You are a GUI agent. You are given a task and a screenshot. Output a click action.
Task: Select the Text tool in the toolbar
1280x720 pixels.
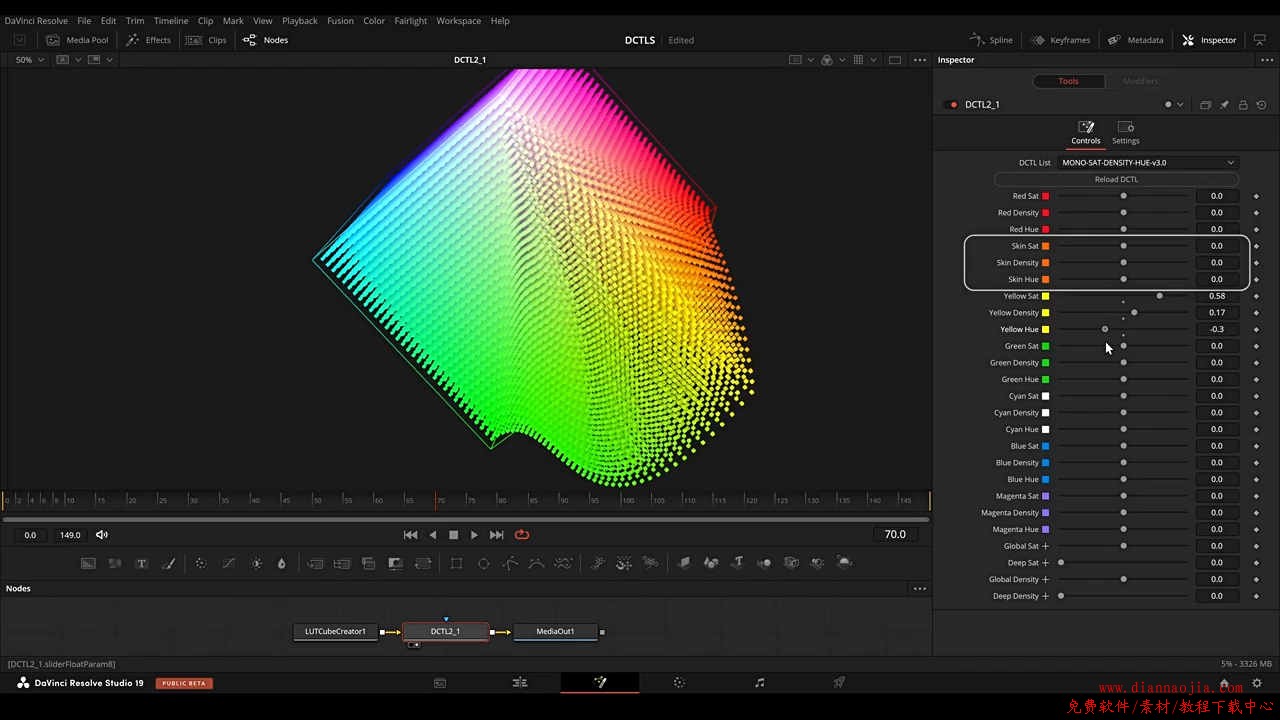(141, 564)
